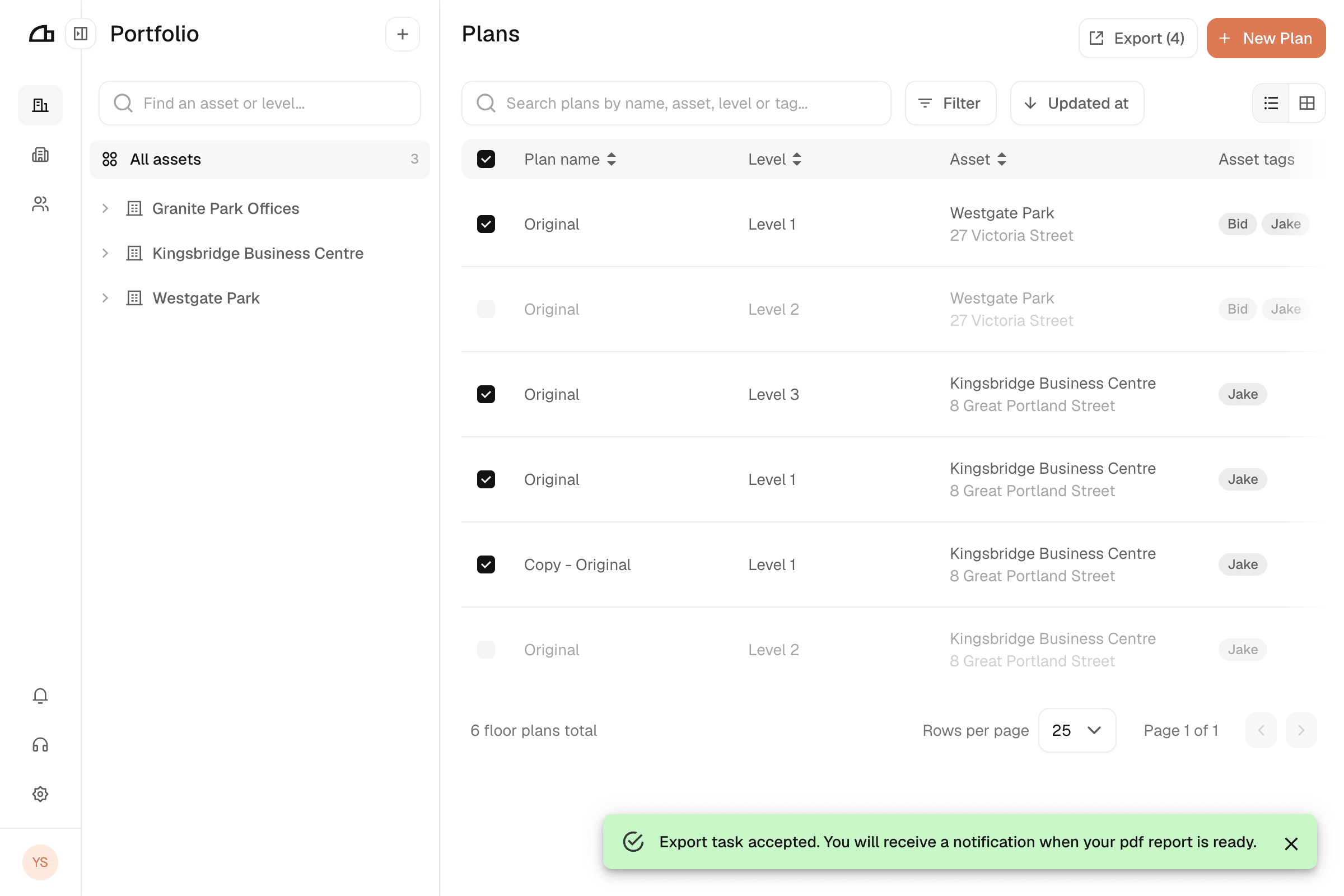
Task: Dismiss the export task notification
Action: [x=1291, y=843]
